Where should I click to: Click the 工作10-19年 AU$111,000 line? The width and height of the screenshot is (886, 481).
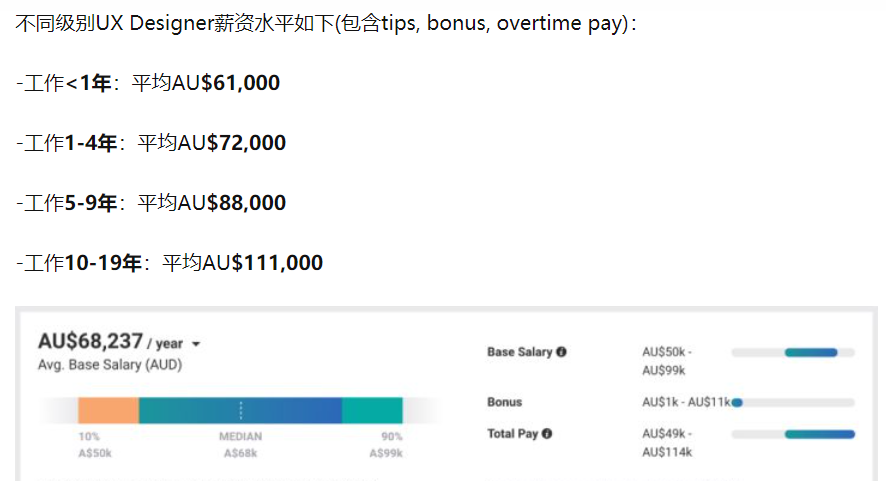pos(170,263)
